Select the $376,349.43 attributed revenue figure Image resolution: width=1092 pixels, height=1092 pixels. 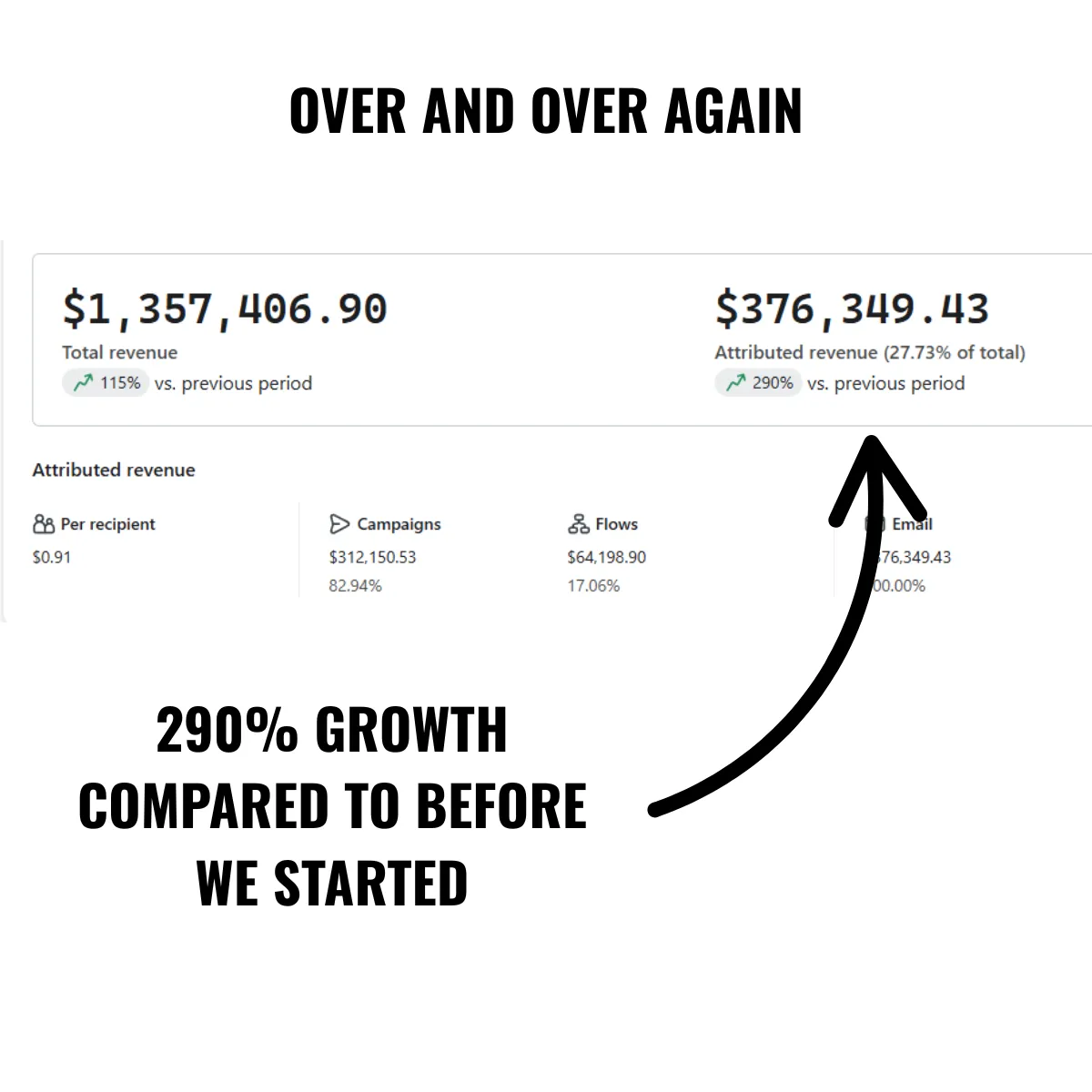coord(852,309)
